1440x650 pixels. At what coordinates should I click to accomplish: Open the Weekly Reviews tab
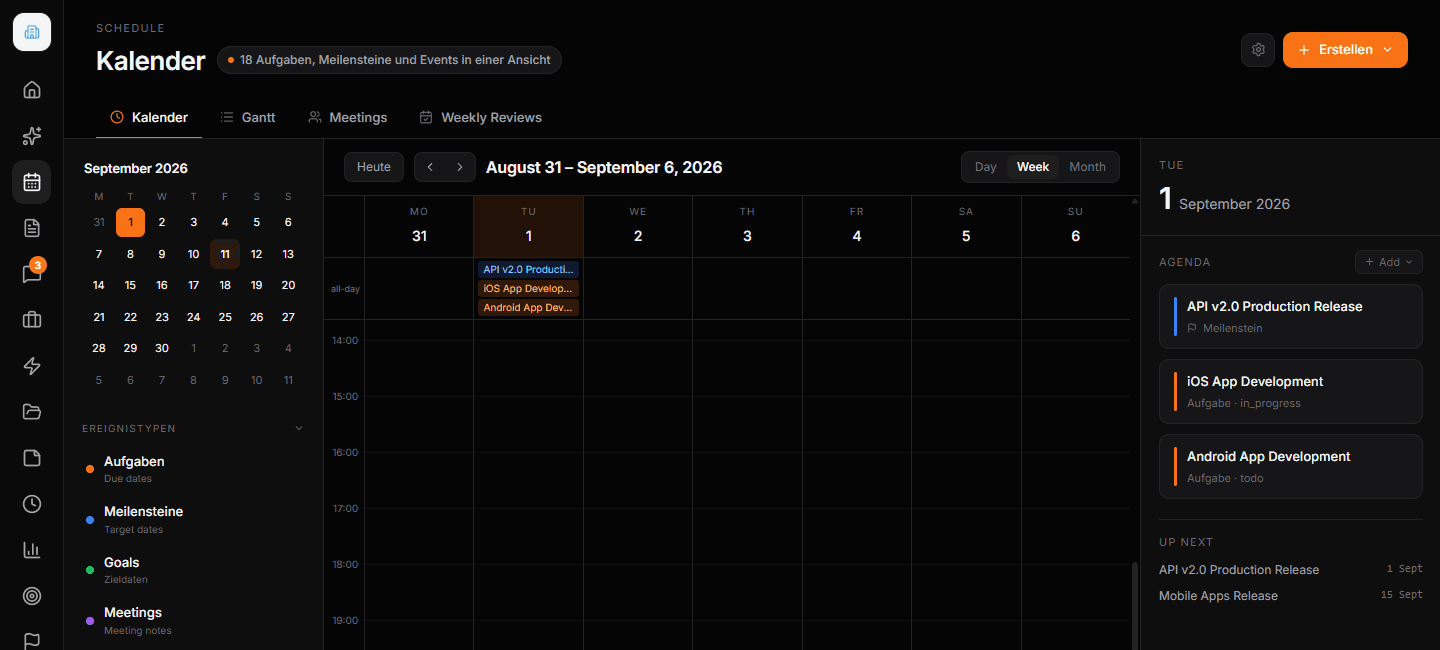(x=481, y=117)
